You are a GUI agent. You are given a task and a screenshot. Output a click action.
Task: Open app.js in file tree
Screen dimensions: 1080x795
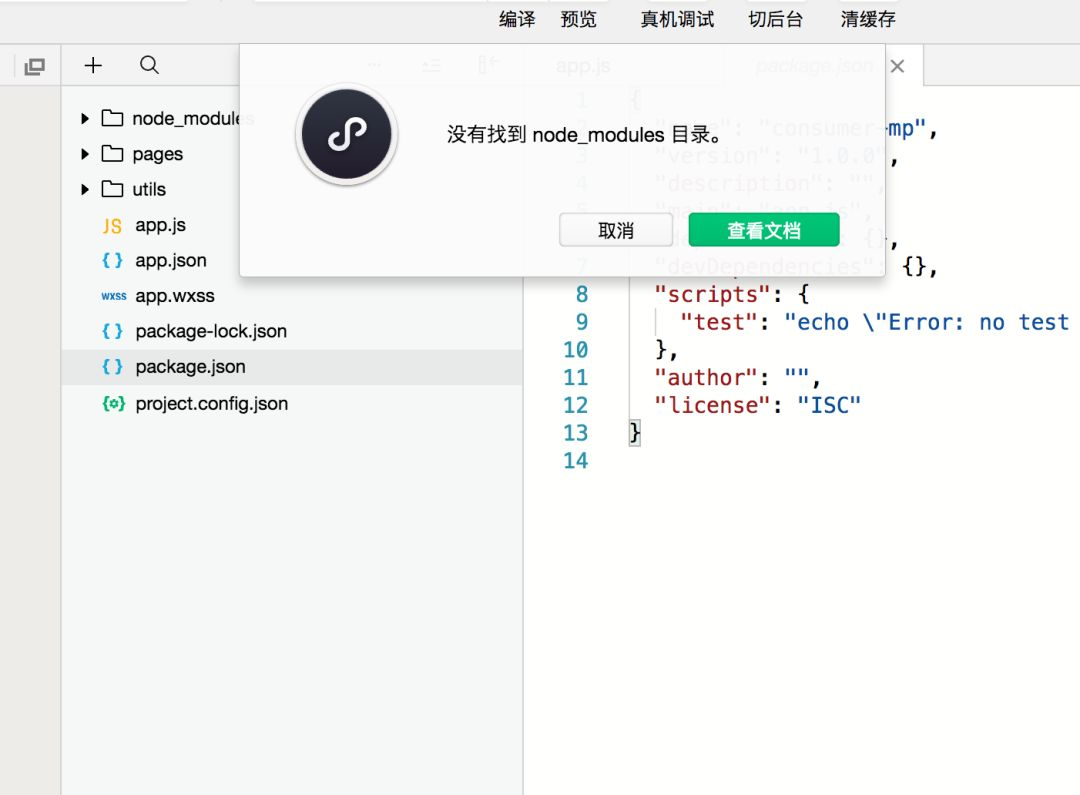click(x=160, y=225)
